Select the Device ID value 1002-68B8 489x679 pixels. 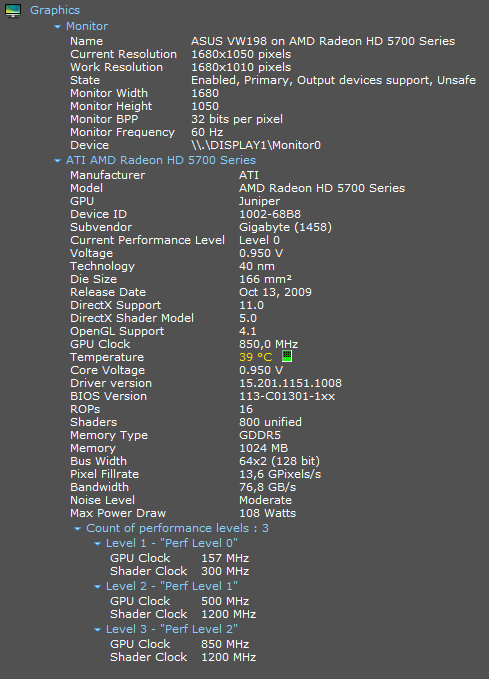tap(270, 214)
